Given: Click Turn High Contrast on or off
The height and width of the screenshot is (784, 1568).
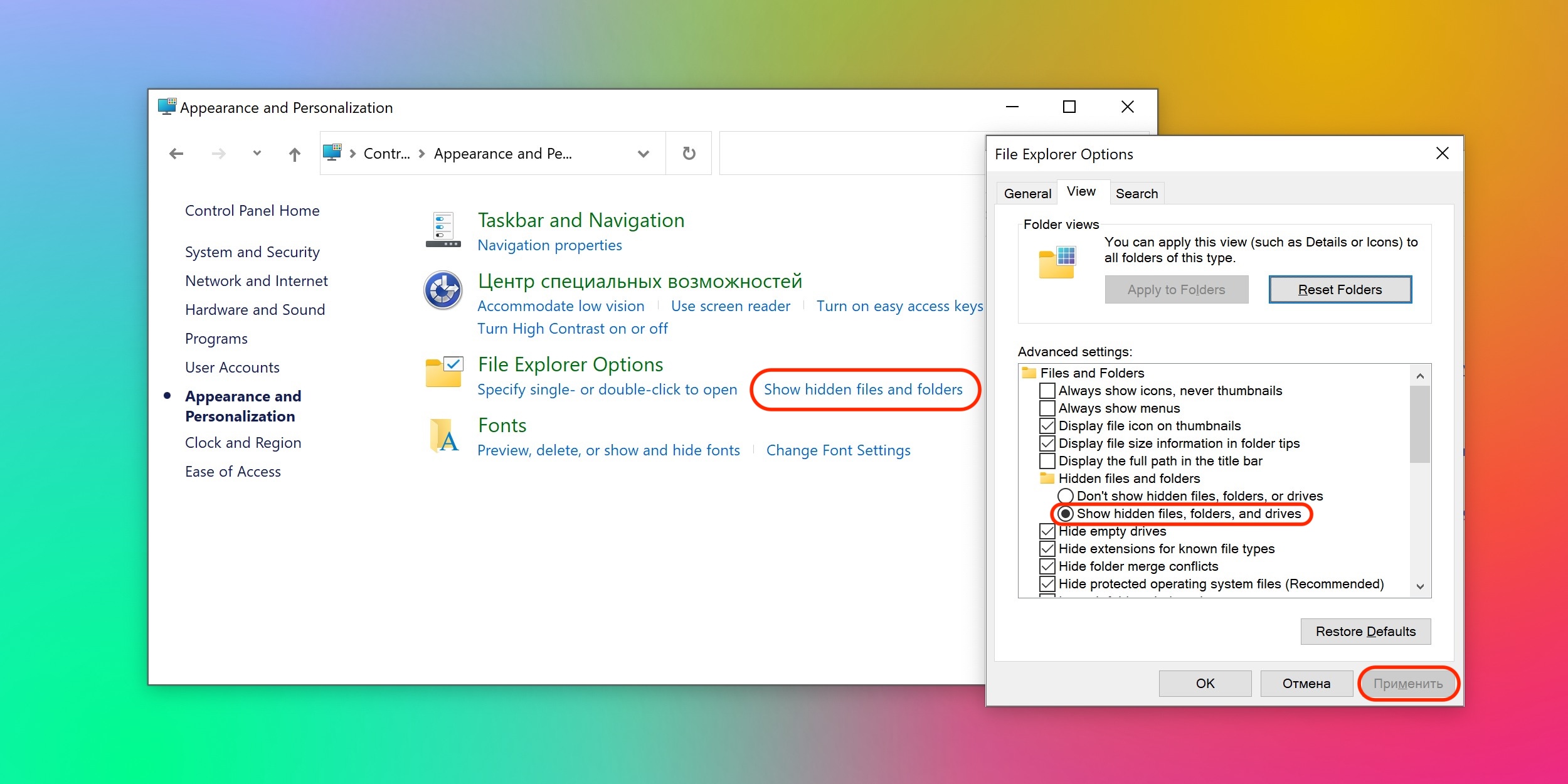Looking at the screenshot, I should [573, 329].
